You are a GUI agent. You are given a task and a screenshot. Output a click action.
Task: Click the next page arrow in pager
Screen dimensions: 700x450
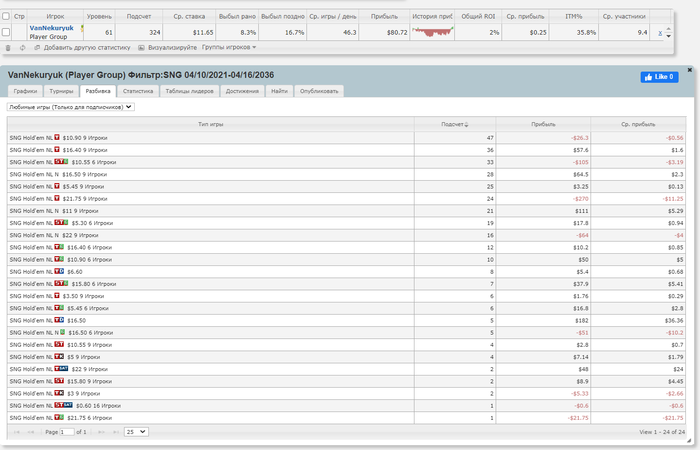[101, 432]
